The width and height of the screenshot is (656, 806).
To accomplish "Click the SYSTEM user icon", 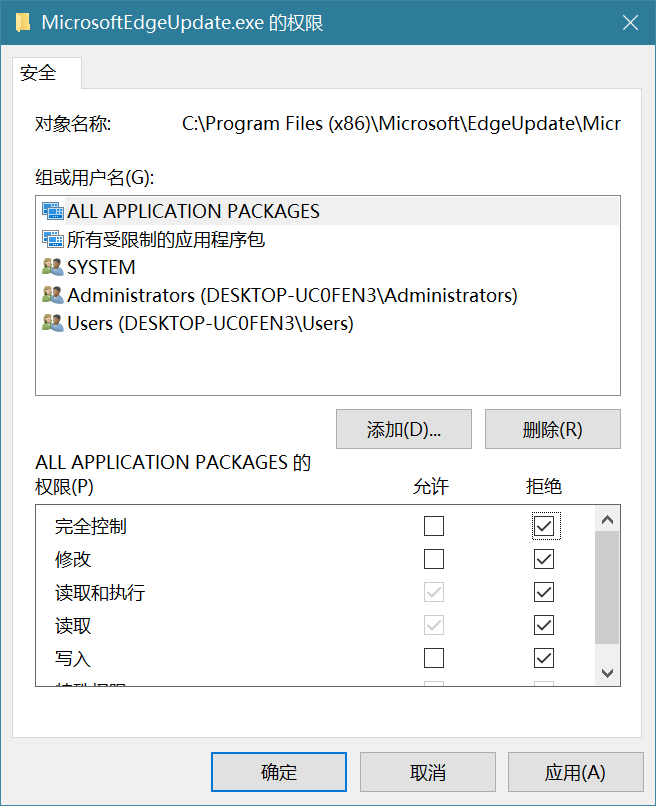I will click(52, 267).
